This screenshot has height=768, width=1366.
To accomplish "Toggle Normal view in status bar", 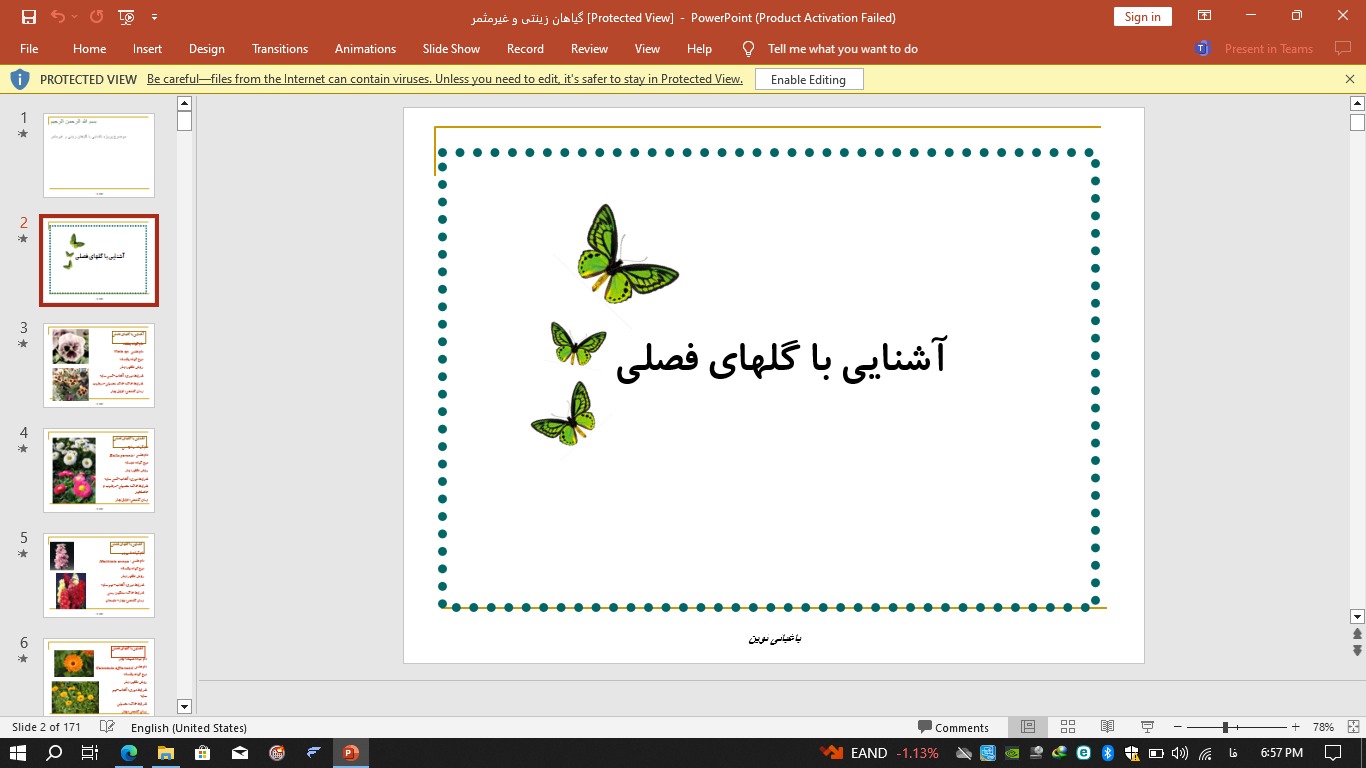I will tap(1027, 727).
